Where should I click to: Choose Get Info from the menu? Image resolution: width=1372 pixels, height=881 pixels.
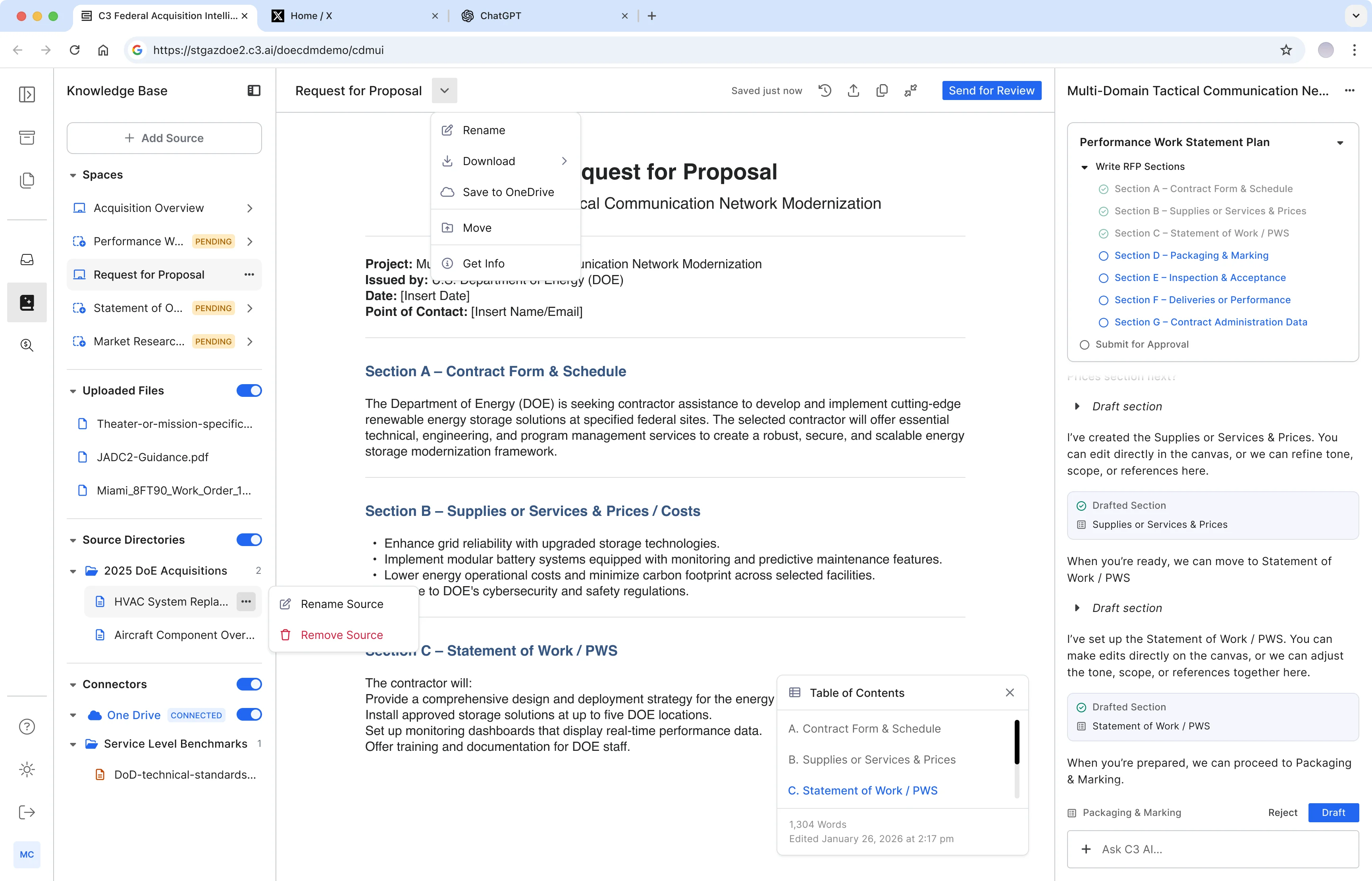tap(506, 264)
